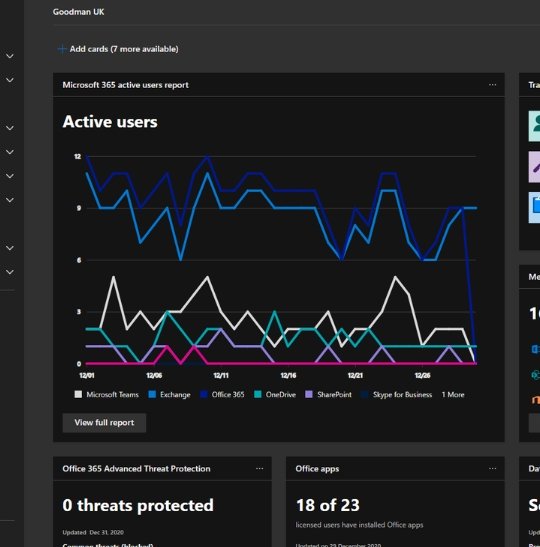540x547 pixels.
Task: Open the Advanced Threat Protection card ellipsis menu
Action: pyautogui.click(x=260, y=469)
